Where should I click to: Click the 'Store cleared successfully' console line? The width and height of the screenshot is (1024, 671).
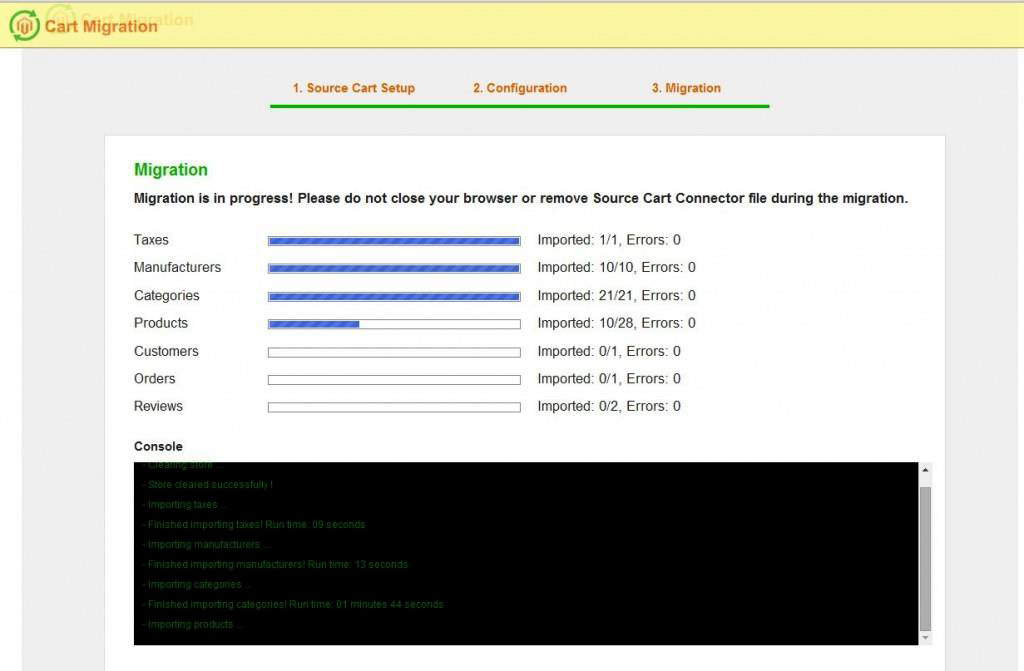209,485
